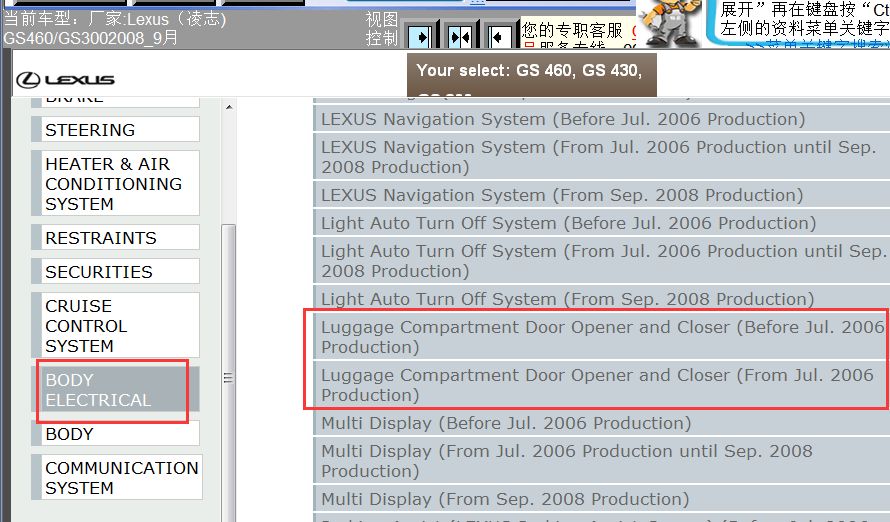
Task: Select the RESTRAINTS menu item
Action: (x=116, y=237)
